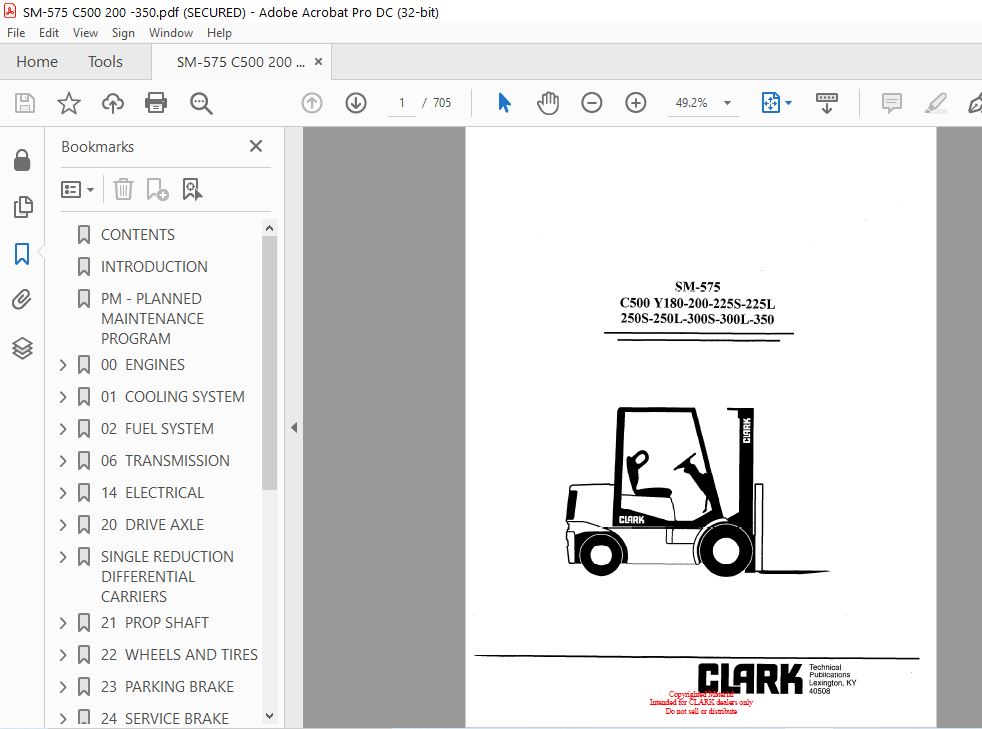Toggle the Bookmarks panel icon in sidebar
This screenshot has width=982, height=729.
[x=22, y=254]
